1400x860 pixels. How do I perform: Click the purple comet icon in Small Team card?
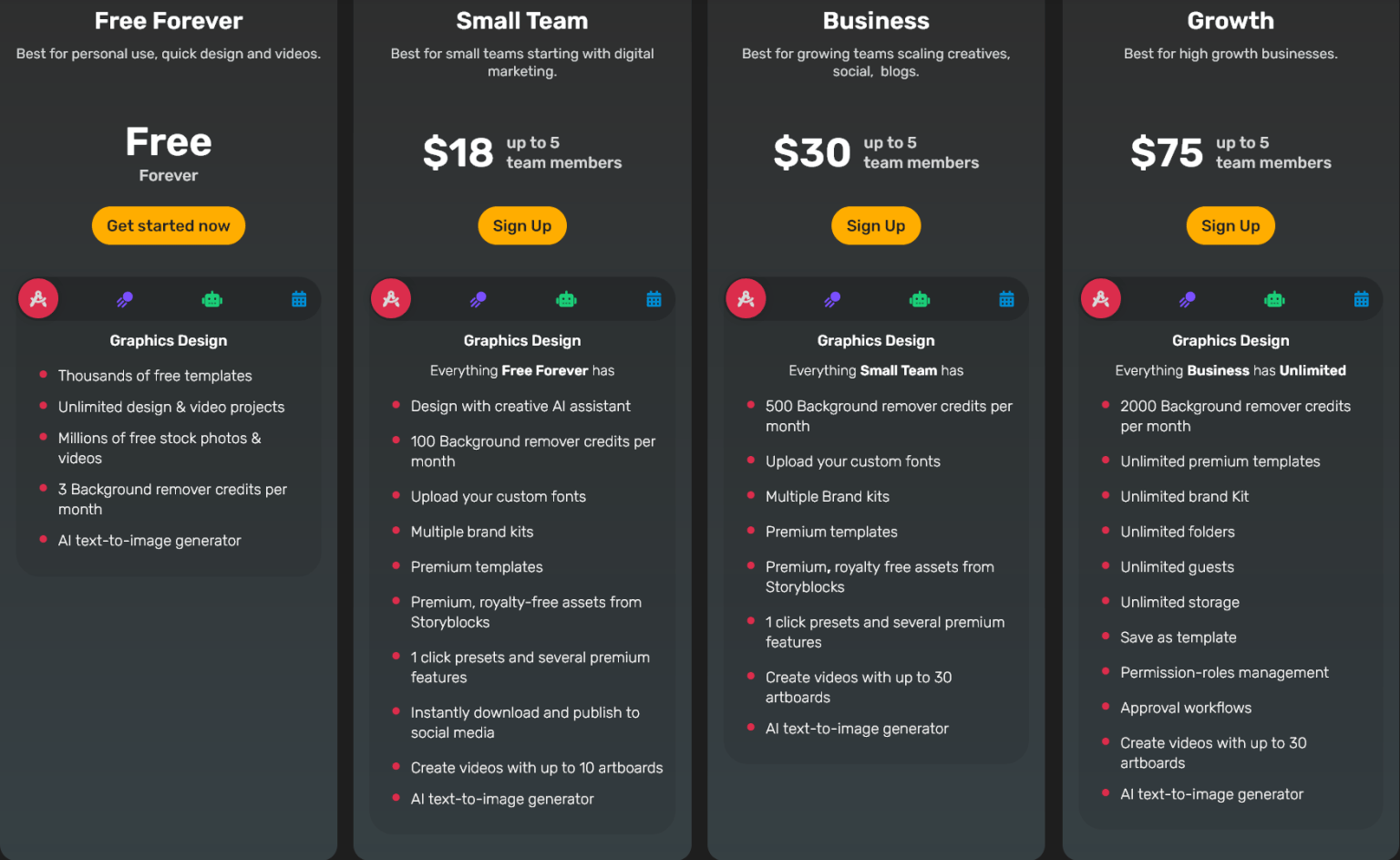click(478, 298)
